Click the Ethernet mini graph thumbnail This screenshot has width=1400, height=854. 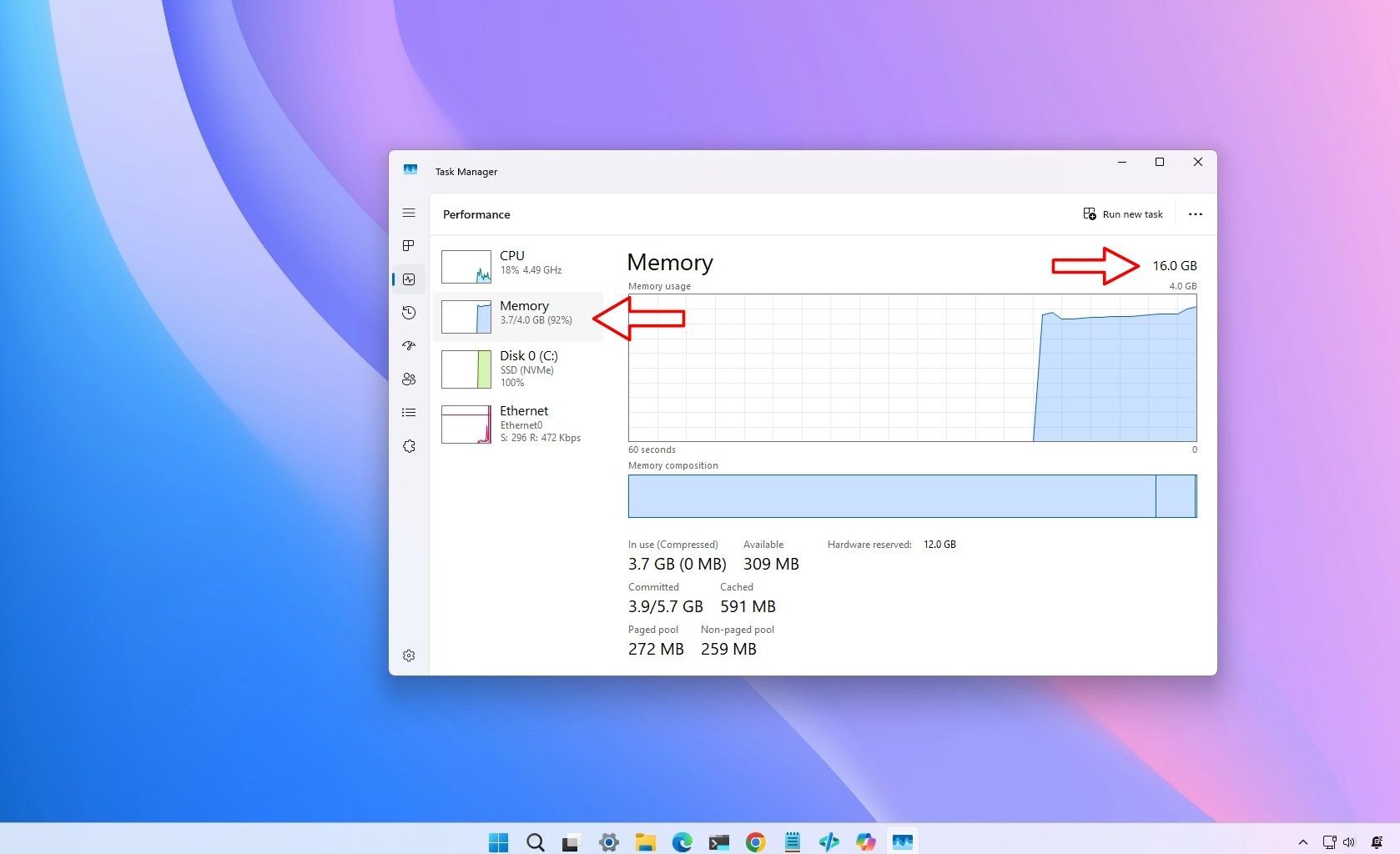(x=466, y=424)
